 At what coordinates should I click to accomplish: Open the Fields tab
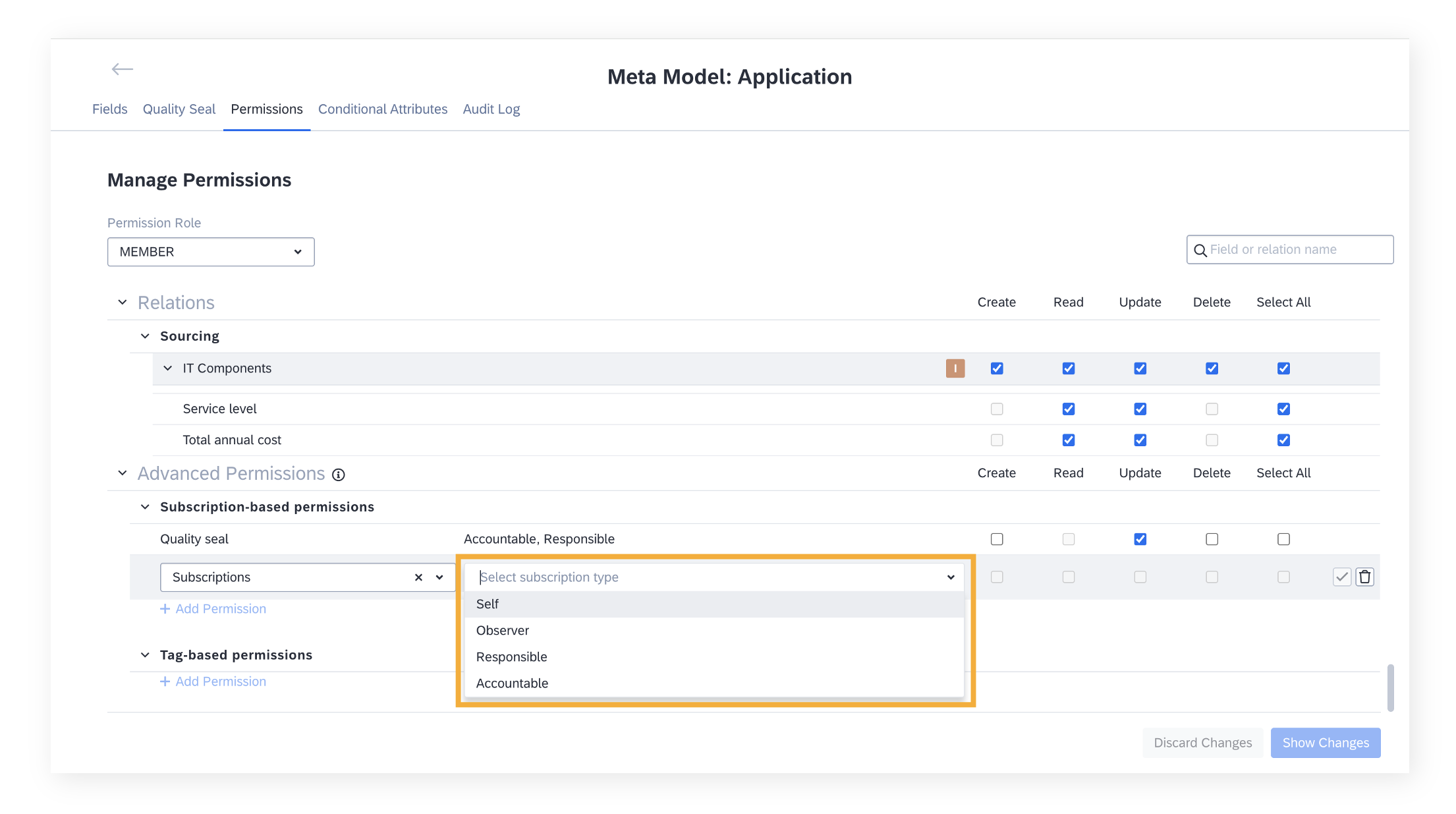110,109
